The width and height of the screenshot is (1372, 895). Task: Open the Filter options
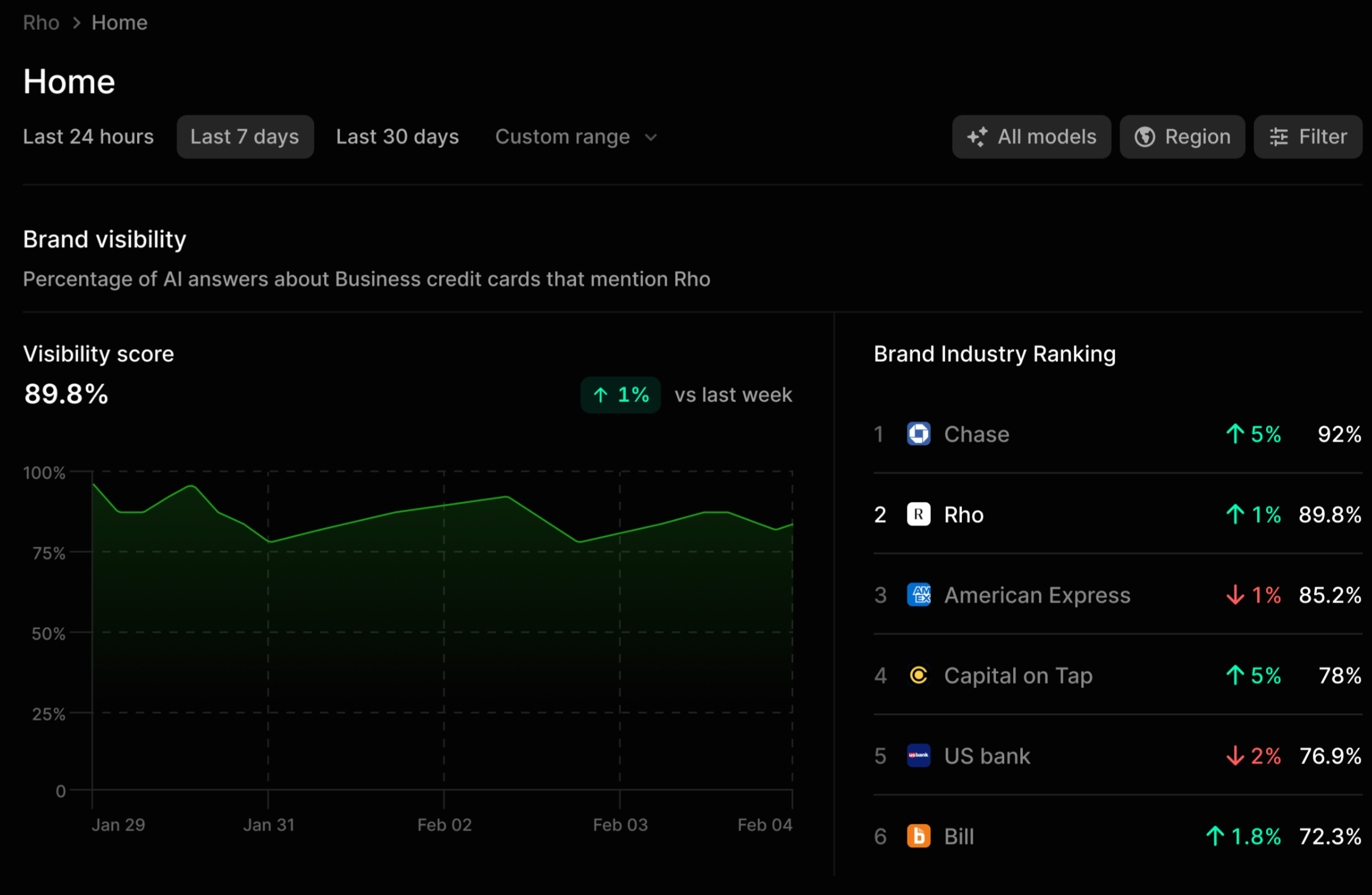click(x=1307, y=137)
